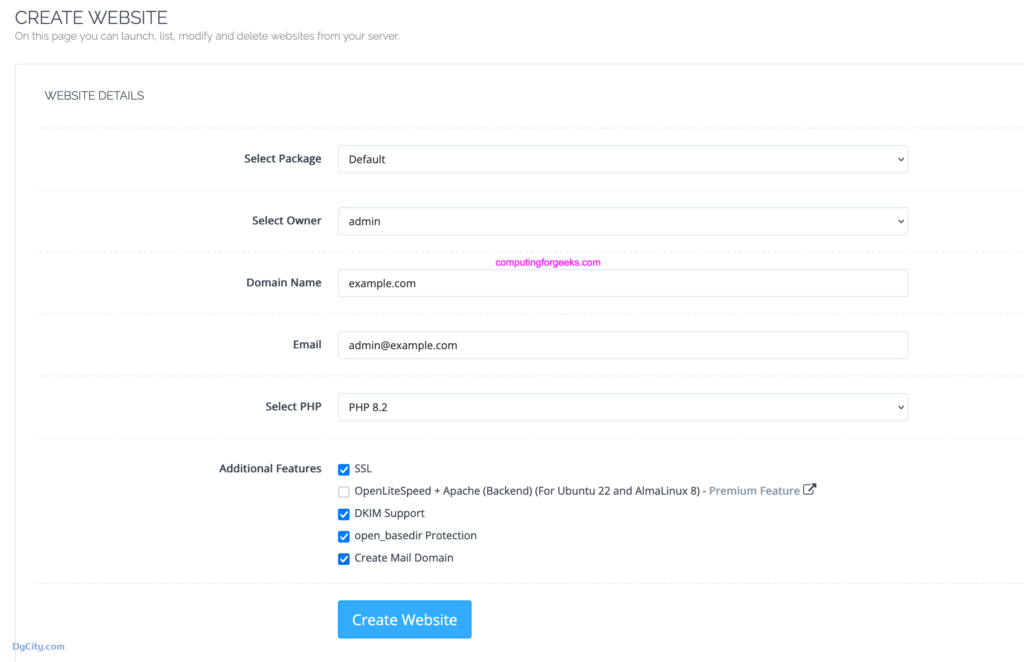Click the Select Package dropdown arrow

(901, 159)
